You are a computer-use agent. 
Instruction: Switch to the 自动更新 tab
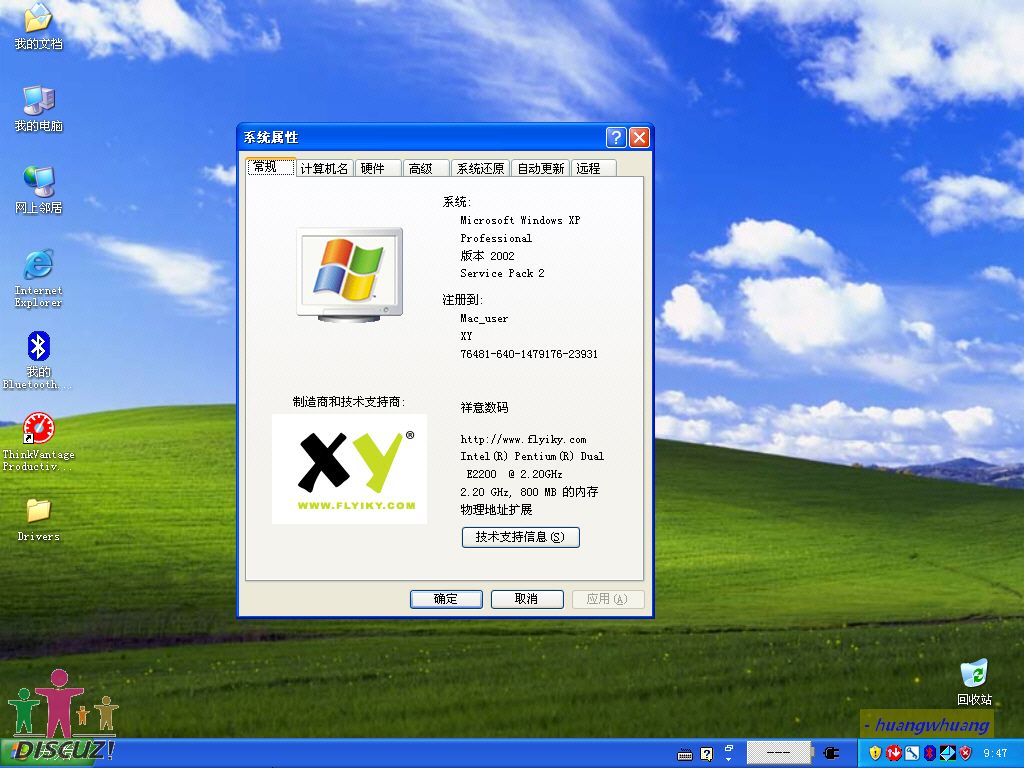tap(541, 168)
